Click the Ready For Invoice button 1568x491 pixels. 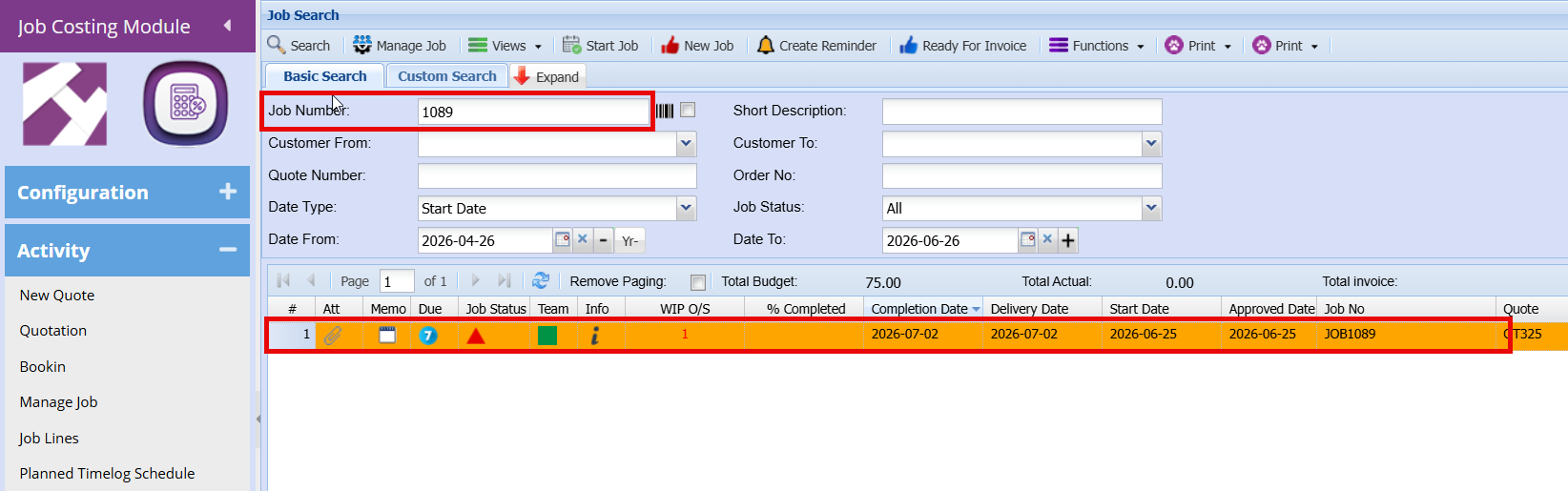[x=962, y=45]
